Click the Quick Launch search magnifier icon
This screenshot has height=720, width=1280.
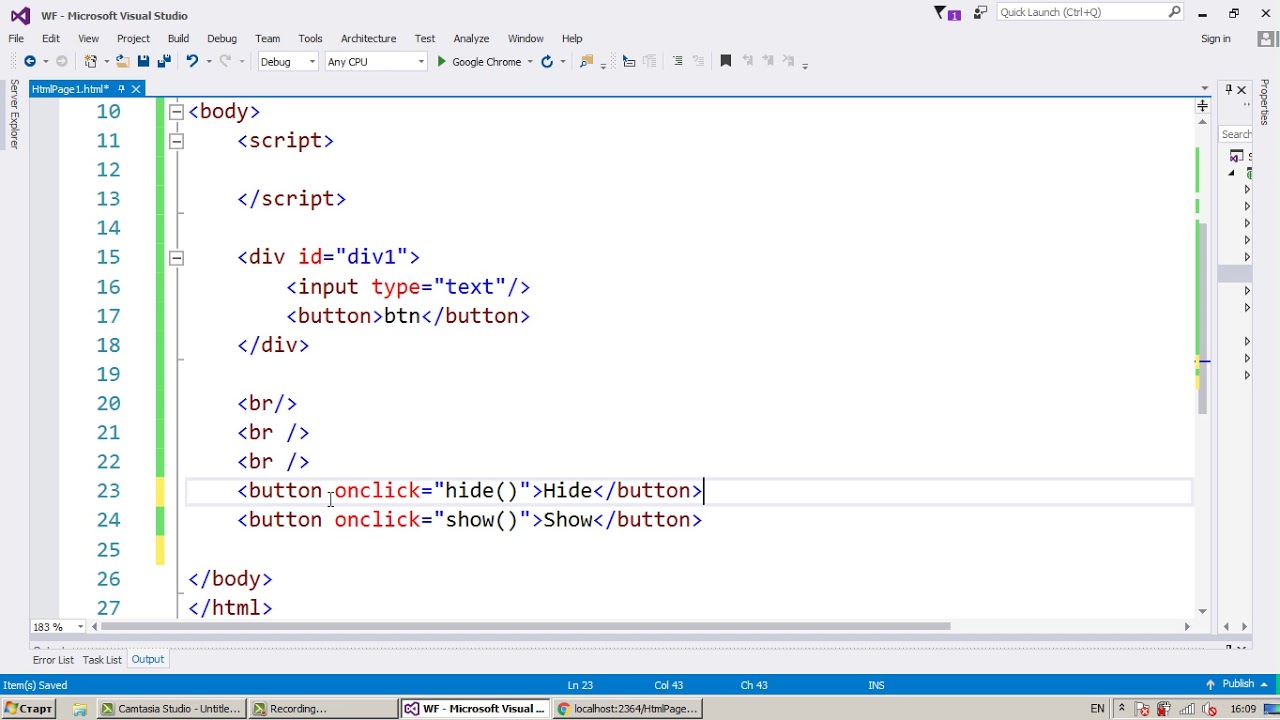pyautogui.click(x=1175, y=12)
